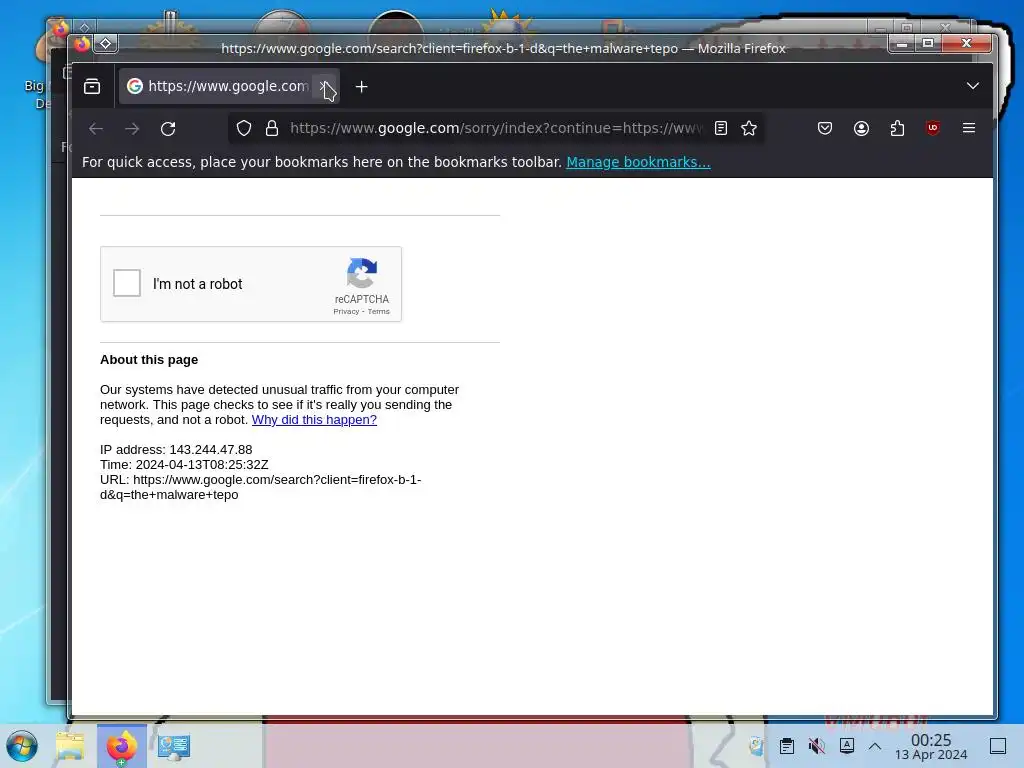Click the address bar URL field
Image resolution: width=1024 pixels, height=768 pixels.
(496, 128)
